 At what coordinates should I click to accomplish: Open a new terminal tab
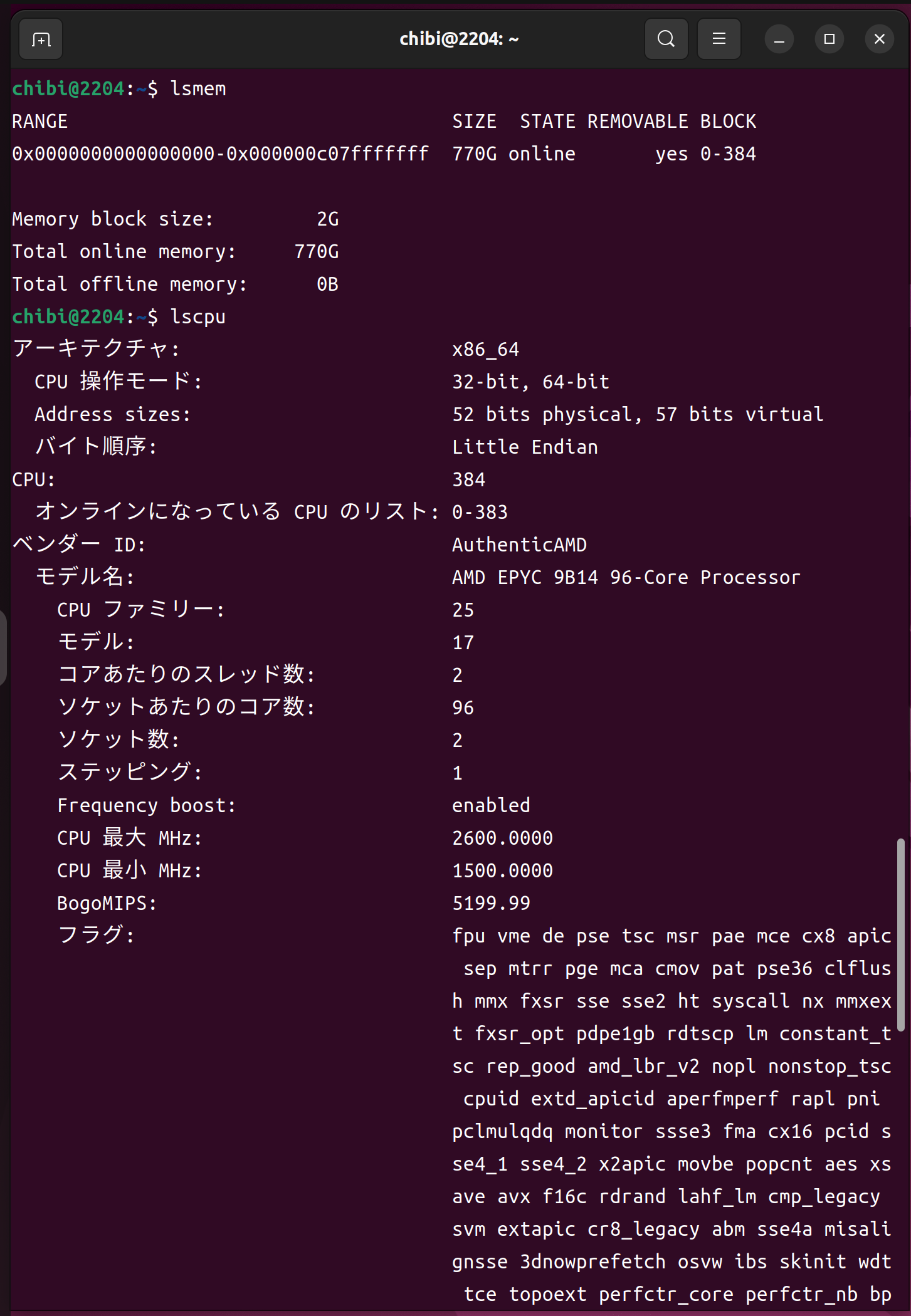click(41, 39)
